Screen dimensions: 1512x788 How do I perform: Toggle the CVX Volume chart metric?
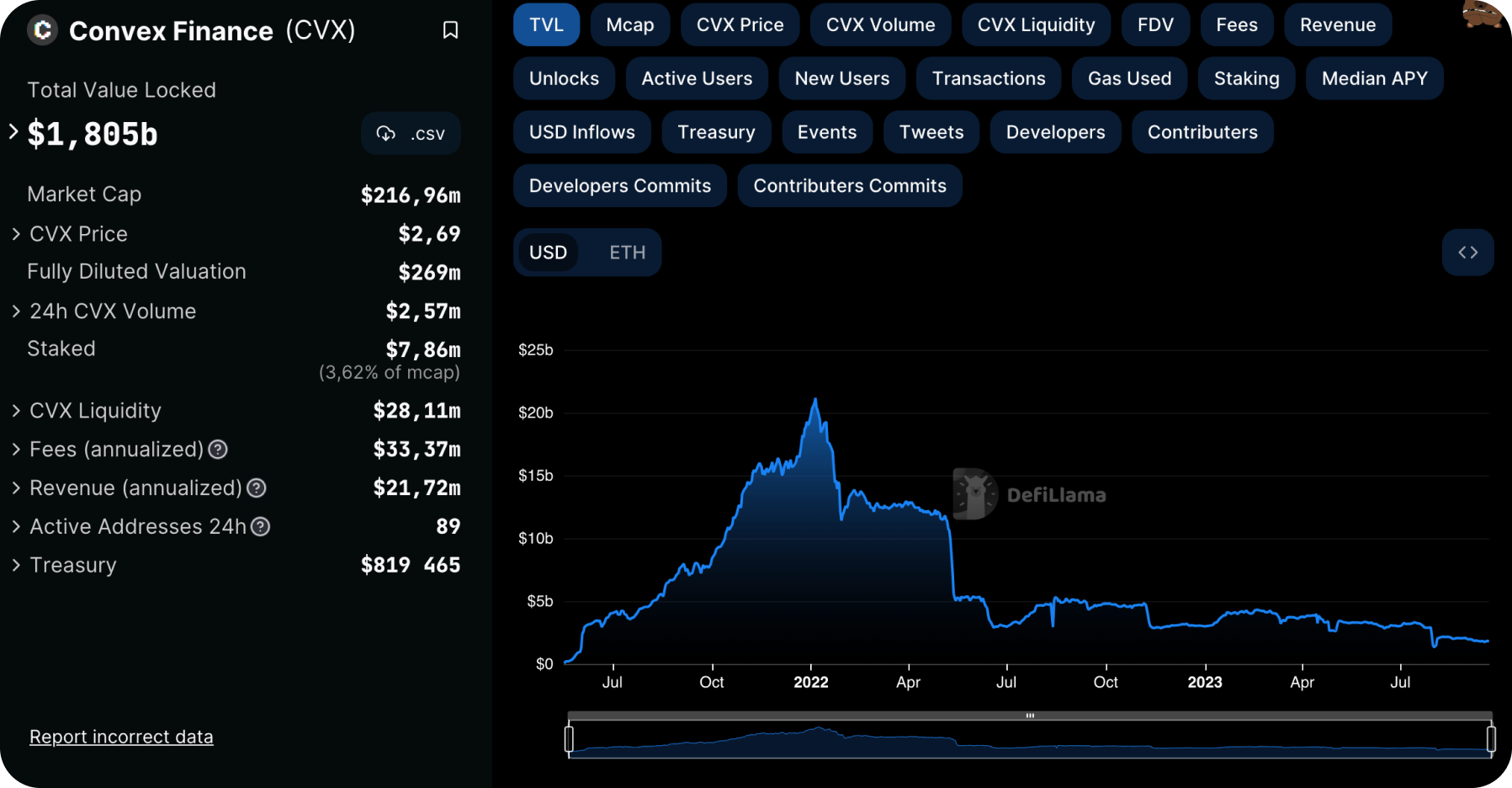pyautogui.click(x=880, y=25)
